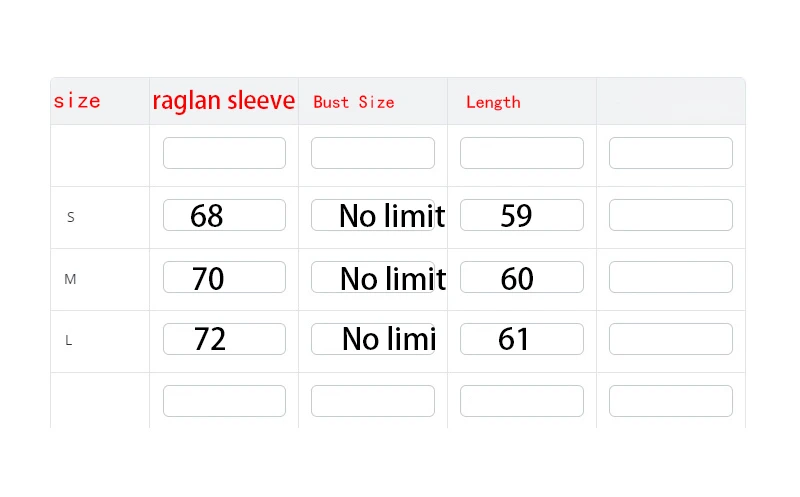Click the "Bust Size" column header
Image resolution: width=800 pixels, height=497 pixels.
pyautogui.click(x=354, y=102)
